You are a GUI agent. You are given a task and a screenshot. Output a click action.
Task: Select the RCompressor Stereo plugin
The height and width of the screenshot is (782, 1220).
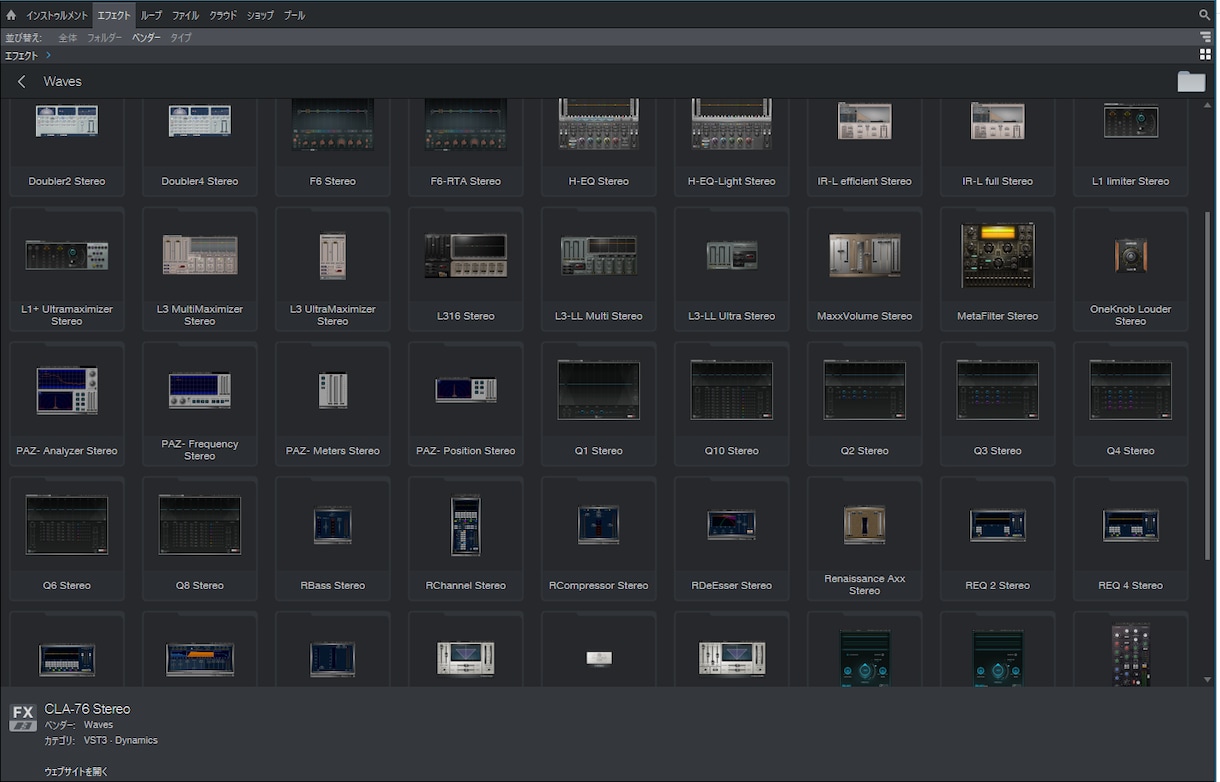point(598,538)
